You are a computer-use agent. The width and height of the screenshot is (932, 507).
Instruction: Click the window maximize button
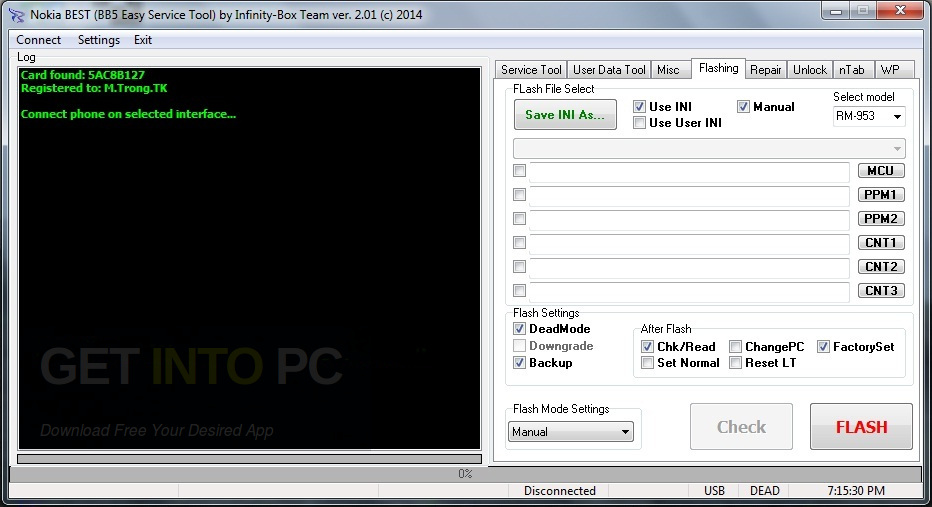863,11
